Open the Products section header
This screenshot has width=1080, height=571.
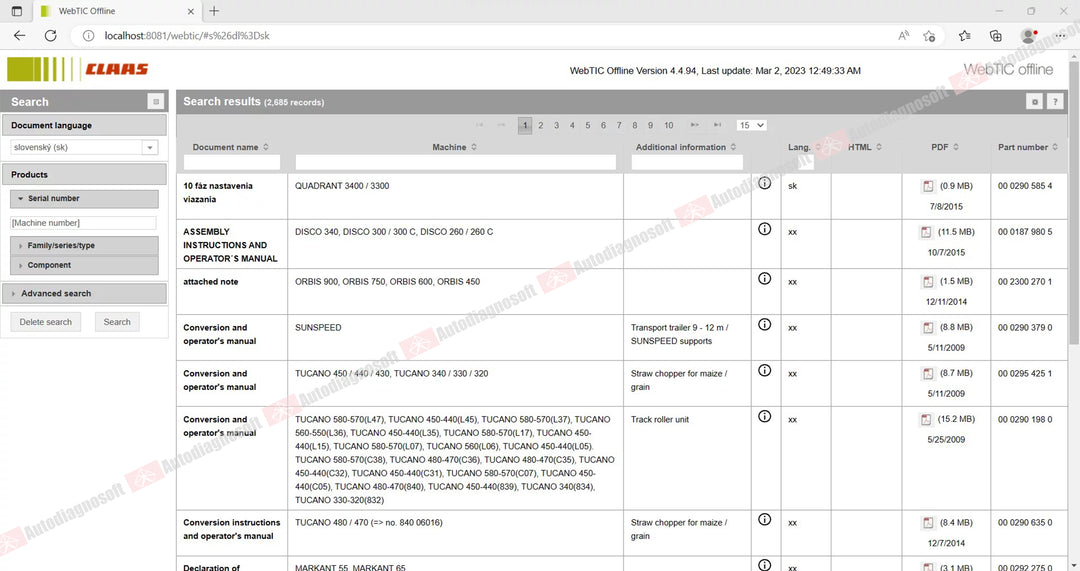coord(84,175)
